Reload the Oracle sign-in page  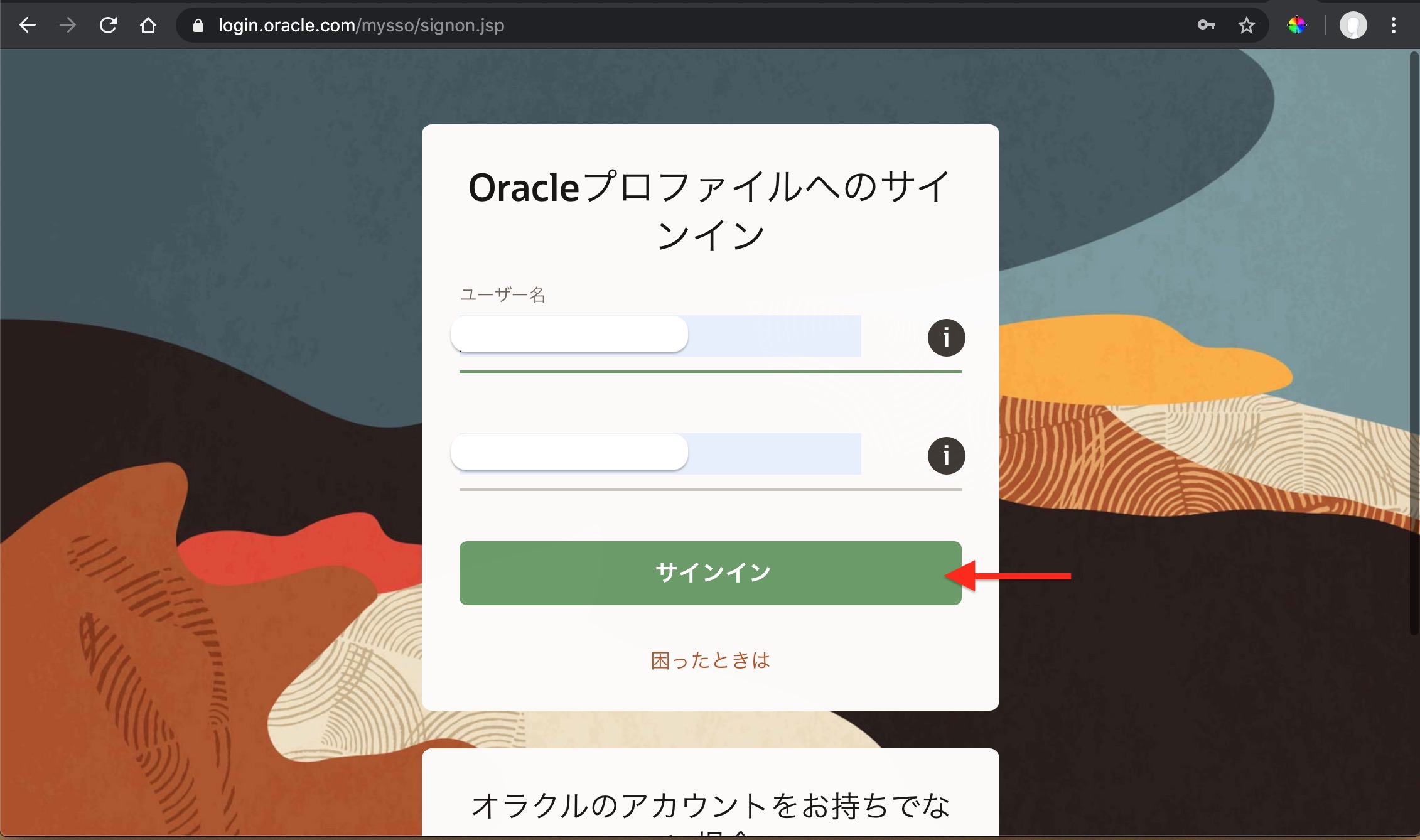108,25
